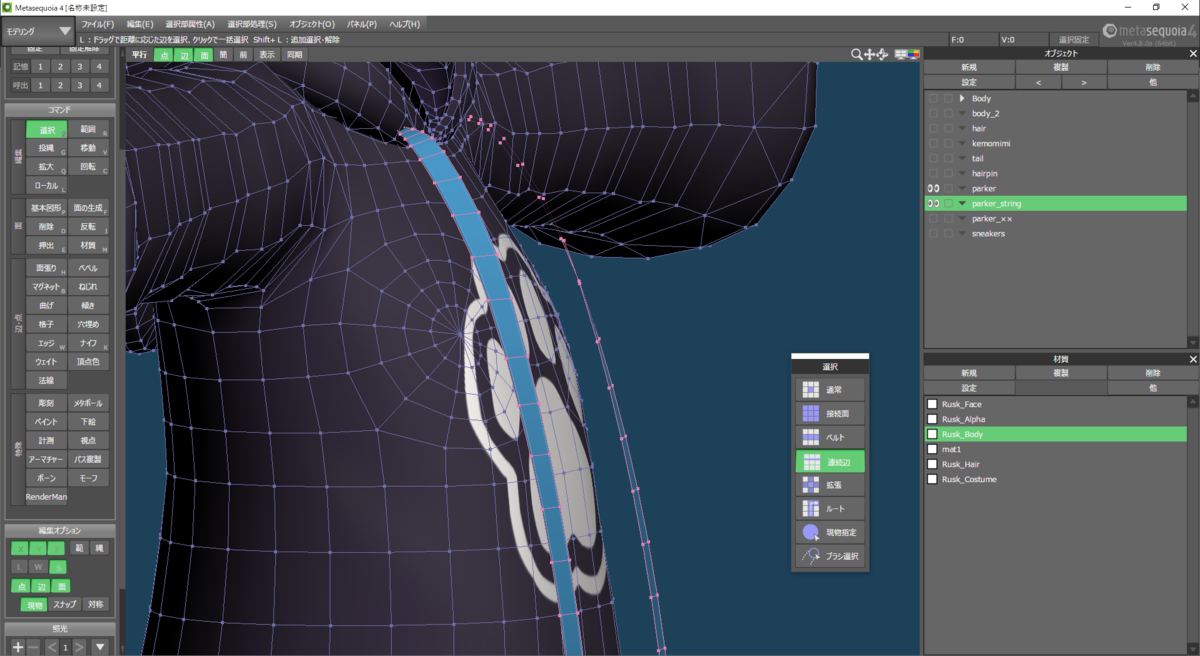The image size is (1200, 656).
Task: Expand the Body object tree
Action: coord(962,98)
